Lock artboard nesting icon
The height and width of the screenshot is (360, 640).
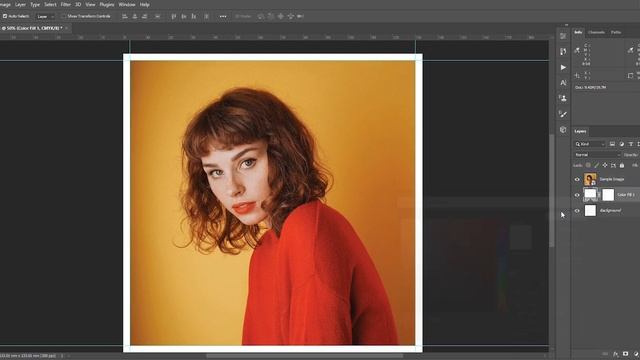613,165
